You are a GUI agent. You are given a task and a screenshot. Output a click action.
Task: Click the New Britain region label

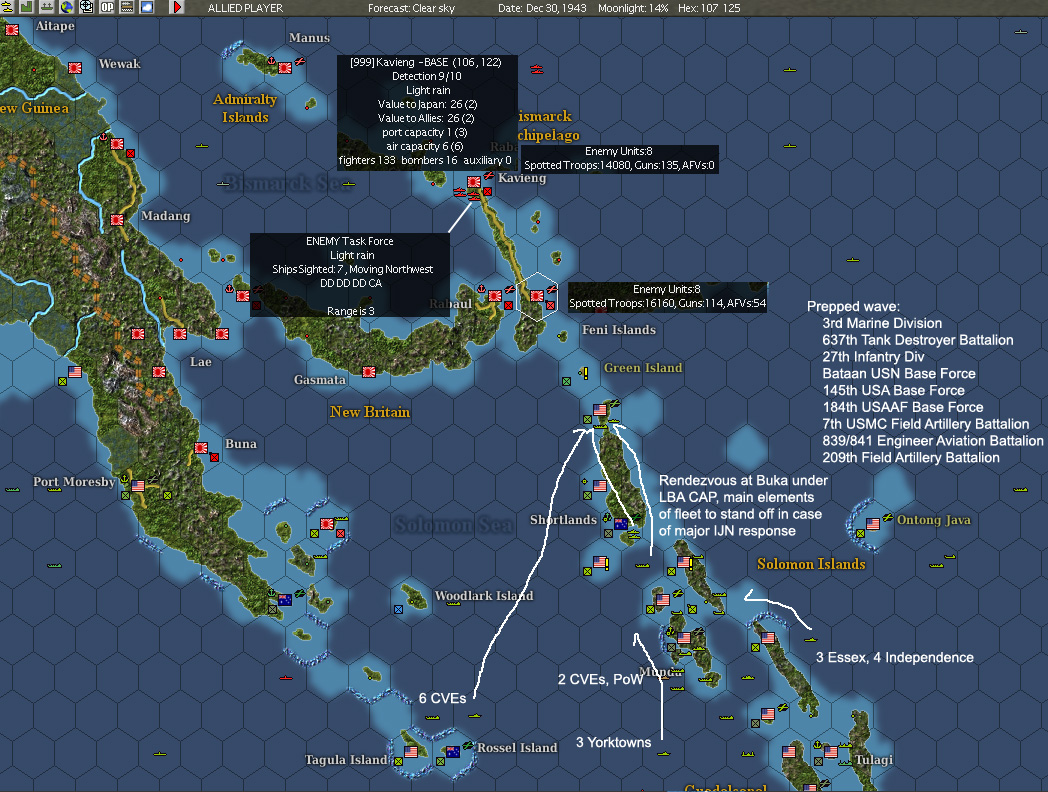(x=370, y=412)
